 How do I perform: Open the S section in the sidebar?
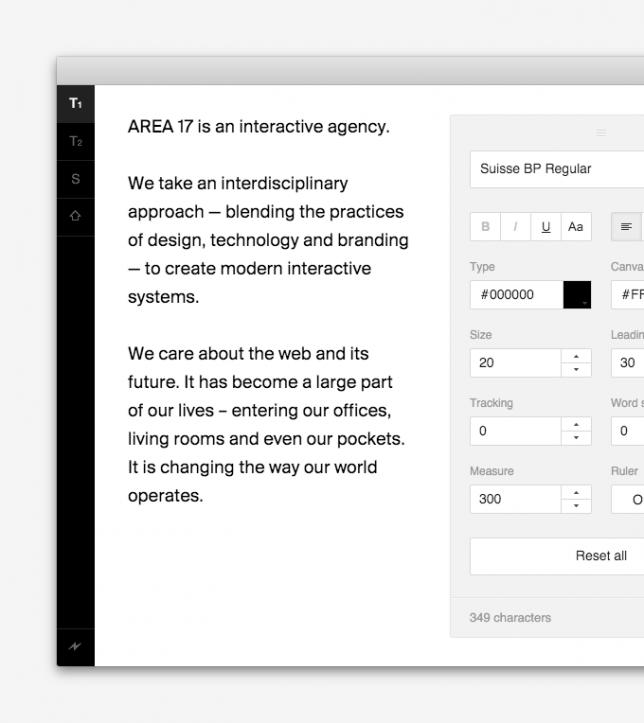pyautogui.click(x=76, y=179)
